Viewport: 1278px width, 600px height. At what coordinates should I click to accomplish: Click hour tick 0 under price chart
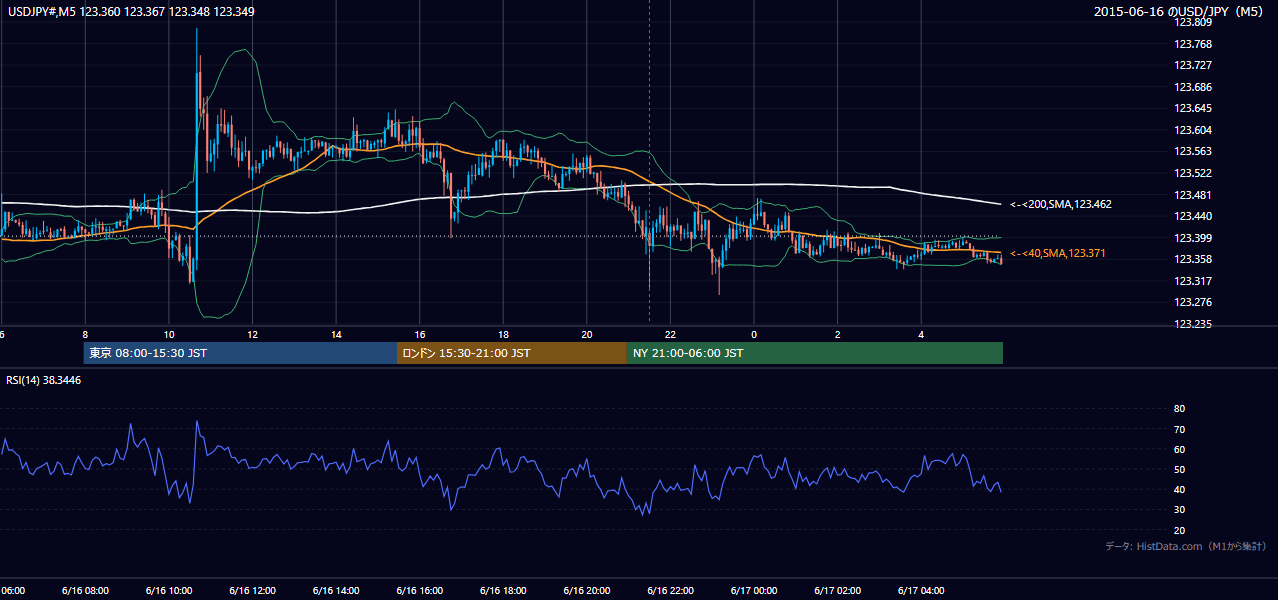coord(754,334)
